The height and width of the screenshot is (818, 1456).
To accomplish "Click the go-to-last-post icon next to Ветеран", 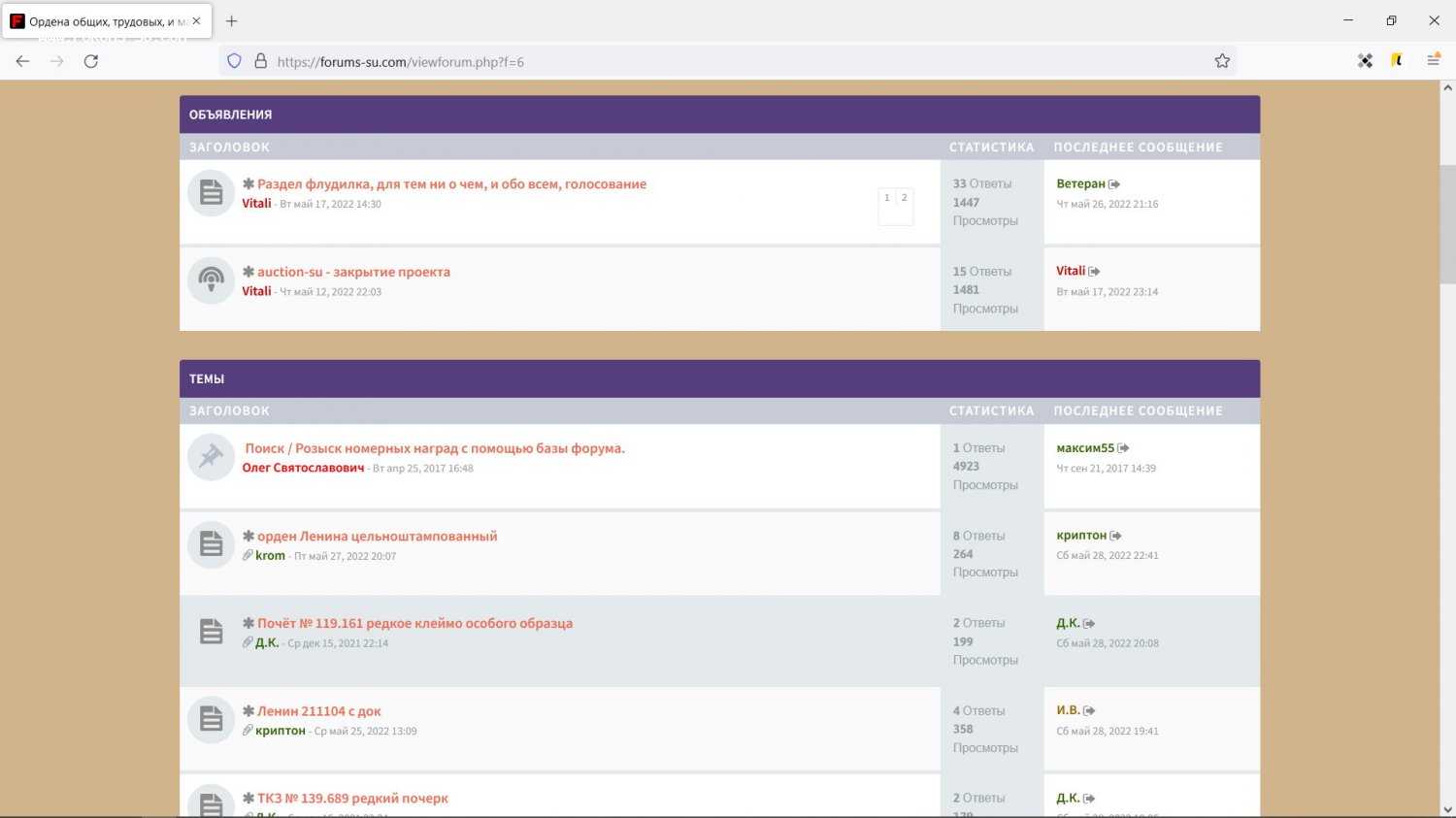I will point(1114,184).
